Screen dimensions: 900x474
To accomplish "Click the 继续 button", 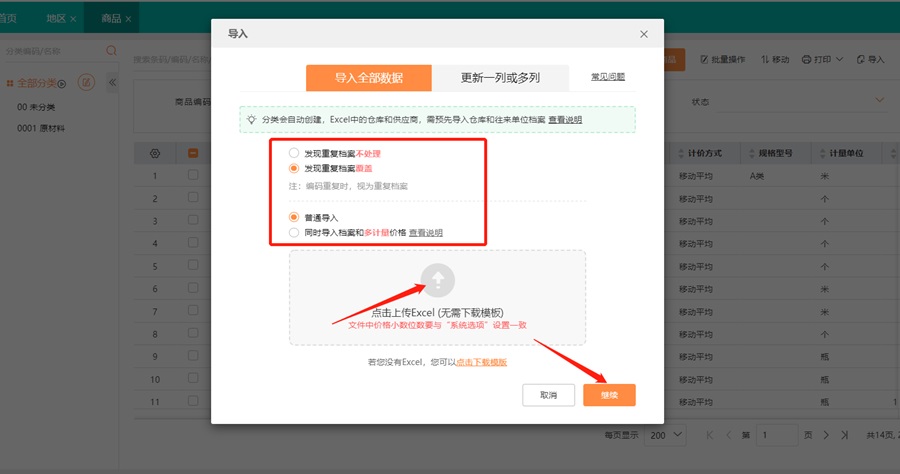I will pos(609,395).
